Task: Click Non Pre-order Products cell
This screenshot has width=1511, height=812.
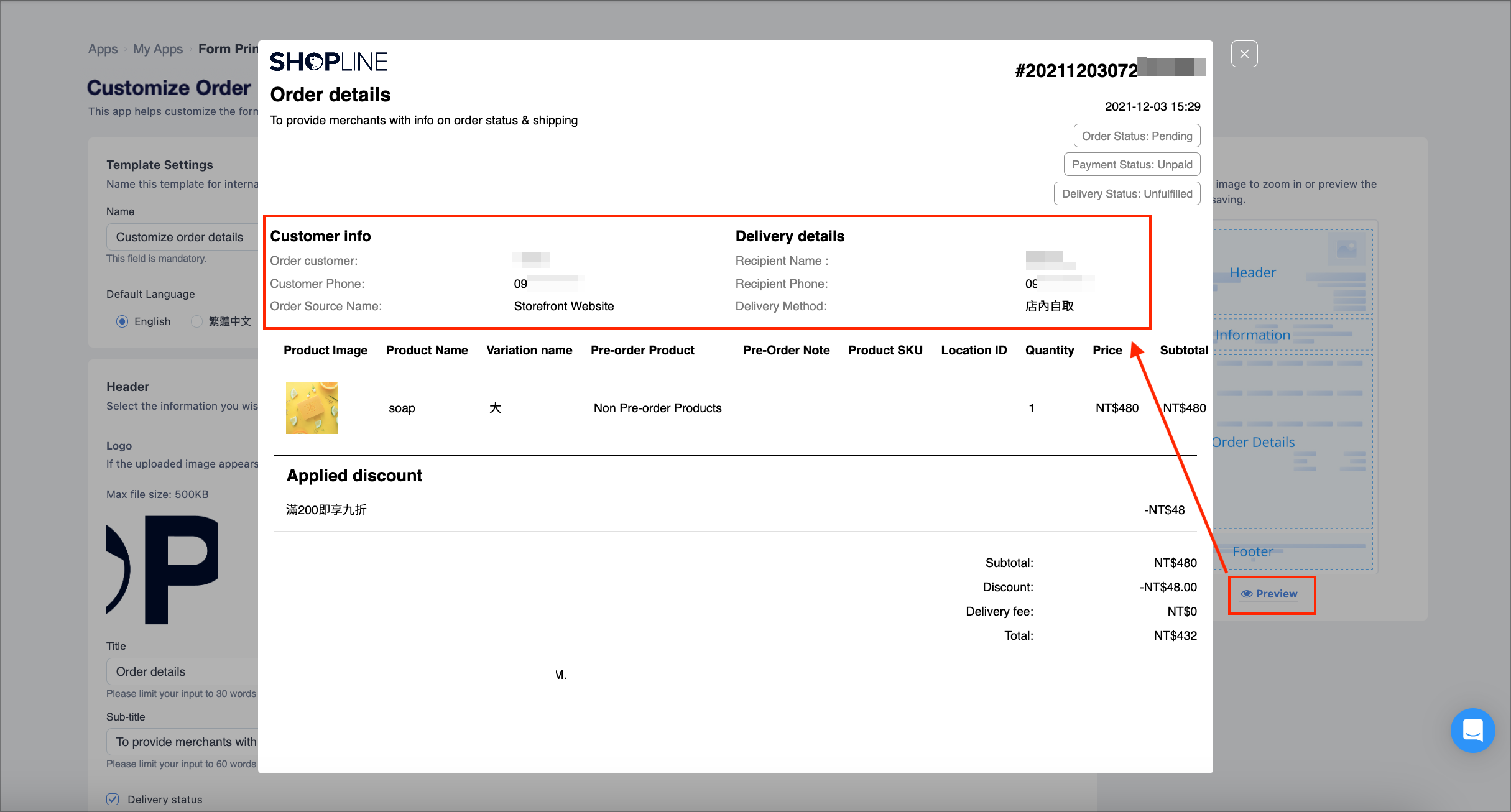Action: 657,408
